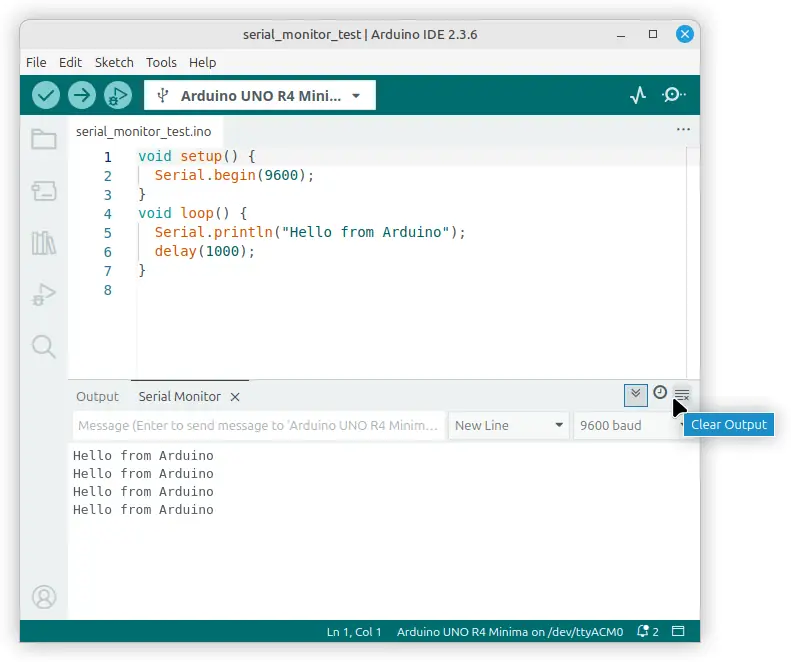Switch to the Output tab
This screenshot has width=791, height=662.
[97, 397]
